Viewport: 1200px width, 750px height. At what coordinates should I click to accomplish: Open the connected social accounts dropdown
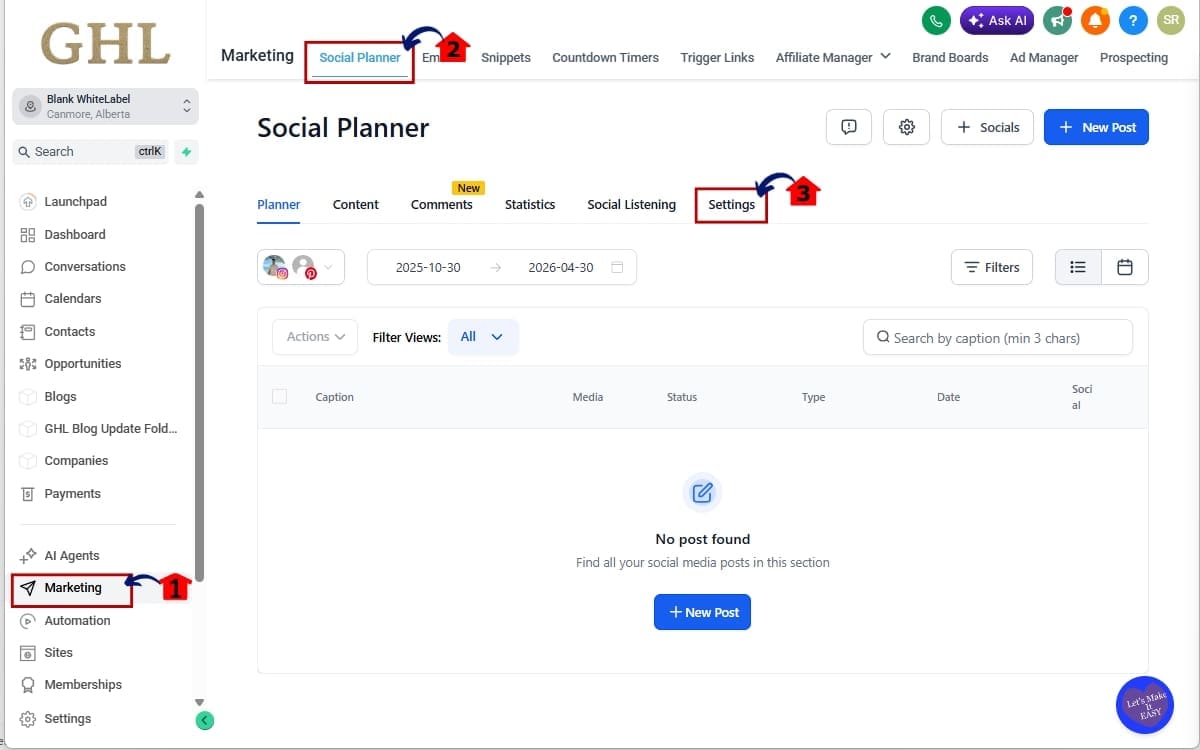coord(300,267)
